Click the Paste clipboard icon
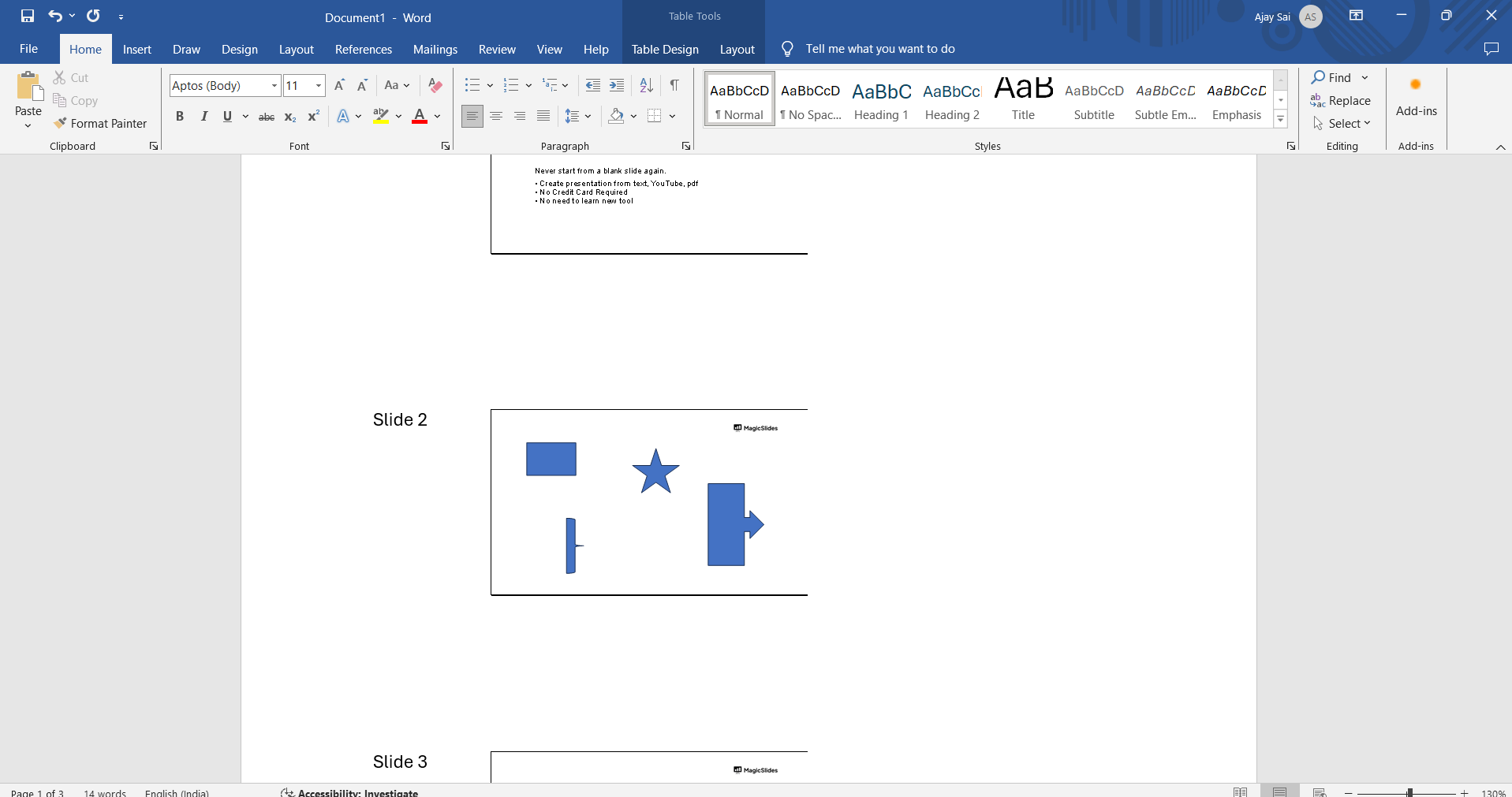This screenshot has width=1512, height=797. 28,87
